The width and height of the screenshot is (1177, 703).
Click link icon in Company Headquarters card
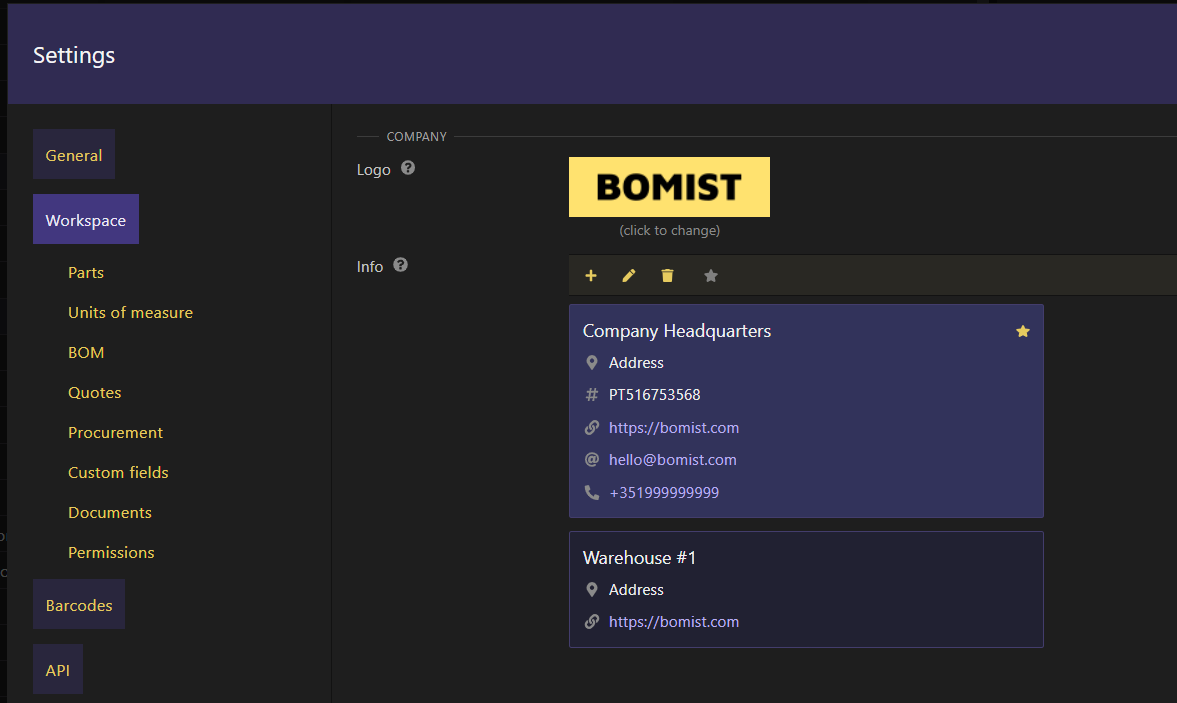pos(592,427)
